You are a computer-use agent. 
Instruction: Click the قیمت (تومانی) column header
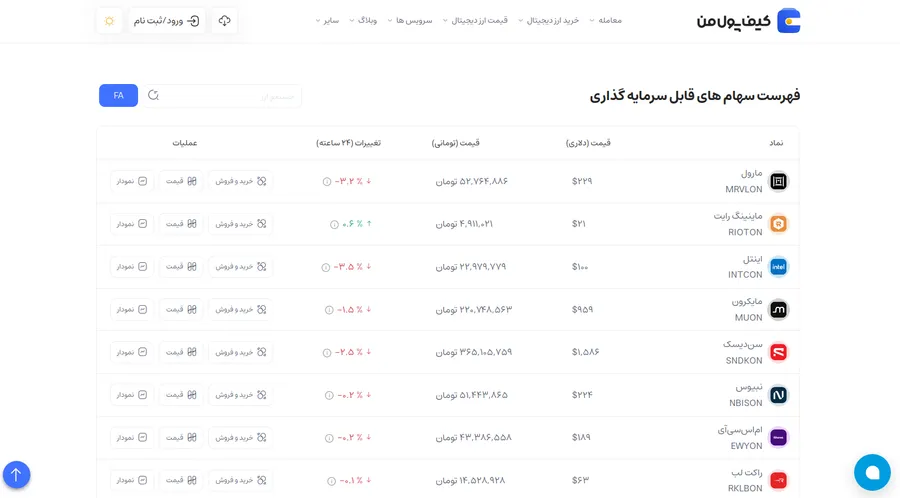[x=456, y=143]
